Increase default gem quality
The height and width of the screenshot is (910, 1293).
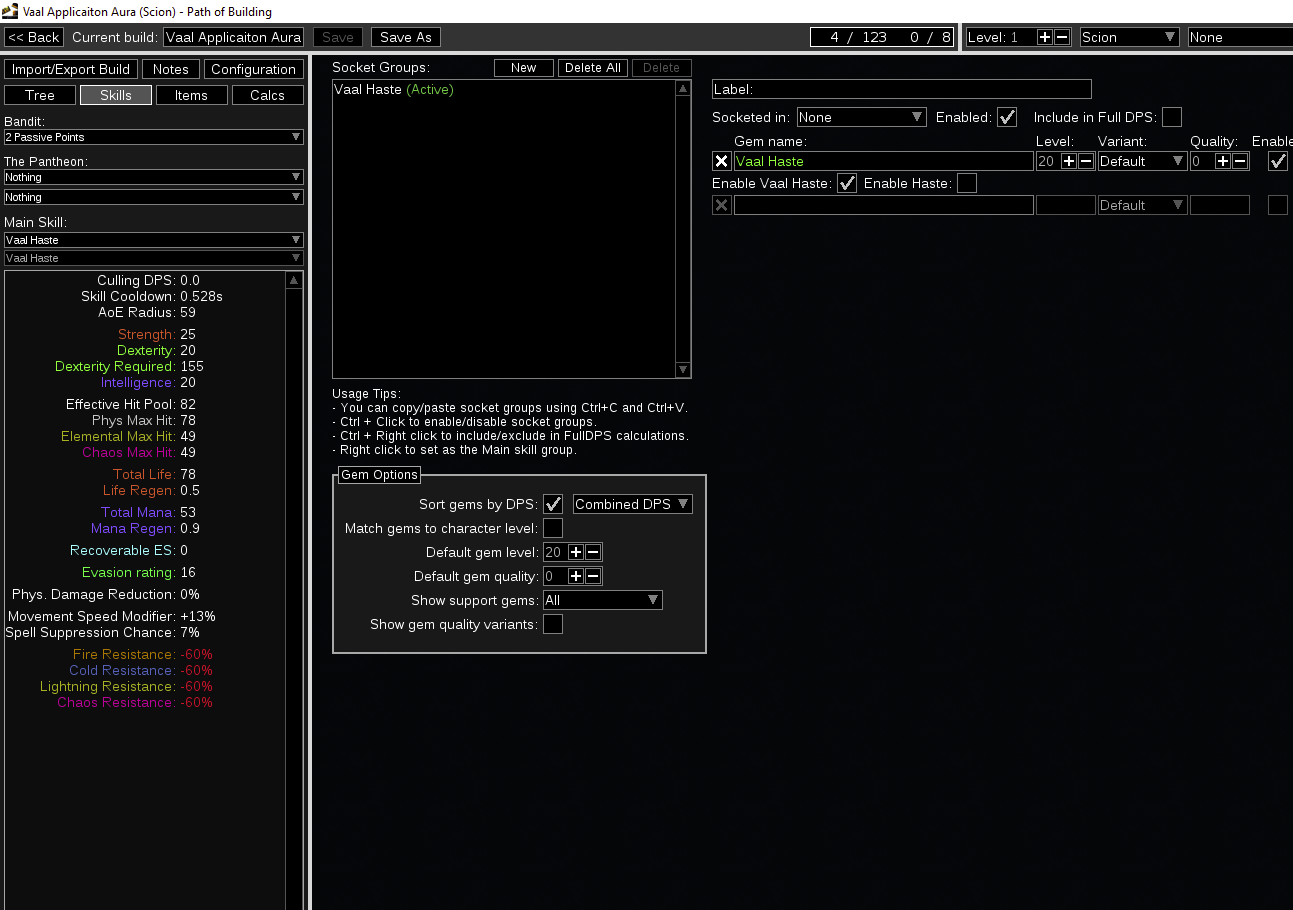[576, 576]
